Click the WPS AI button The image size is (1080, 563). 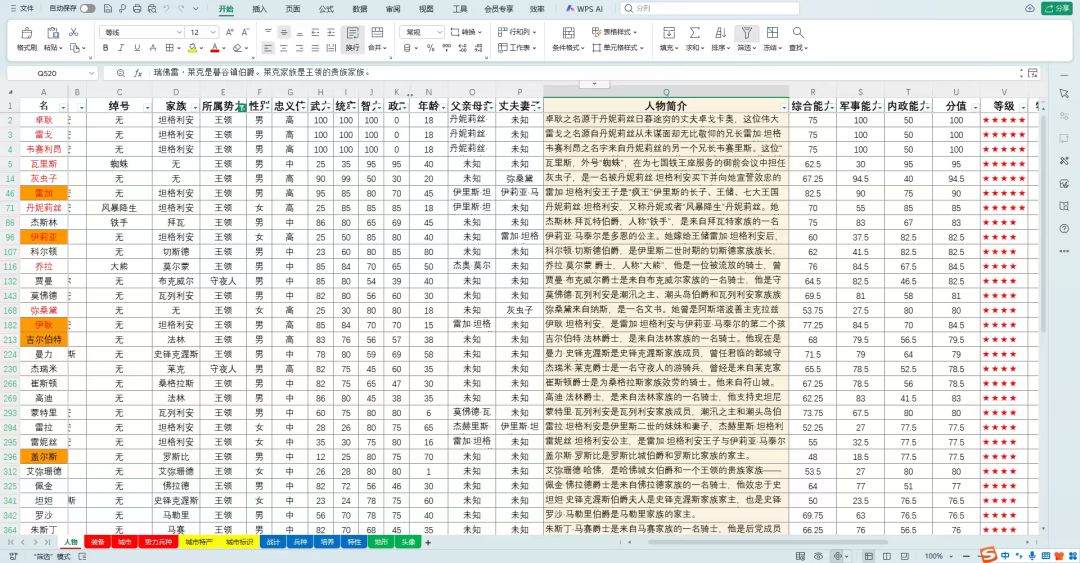(x=584, y=9)
